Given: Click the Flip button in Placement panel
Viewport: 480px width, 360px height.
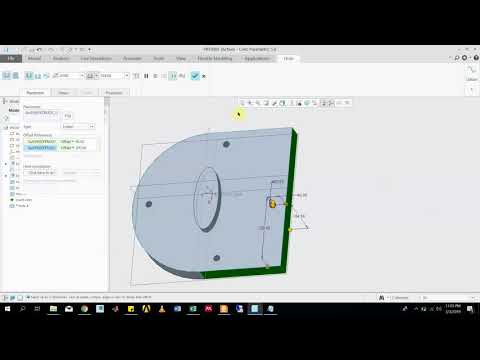Looking at the screenshot, I should 68,116.
